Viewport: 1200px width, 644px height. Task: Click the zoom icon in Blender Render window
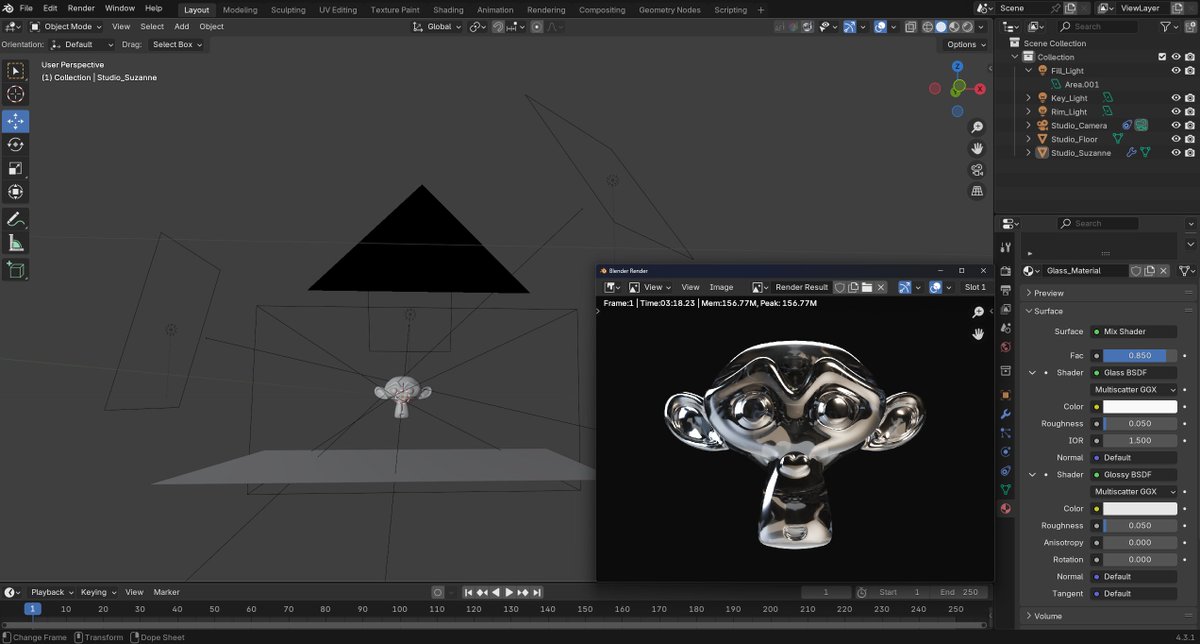(x=978, y=312)
